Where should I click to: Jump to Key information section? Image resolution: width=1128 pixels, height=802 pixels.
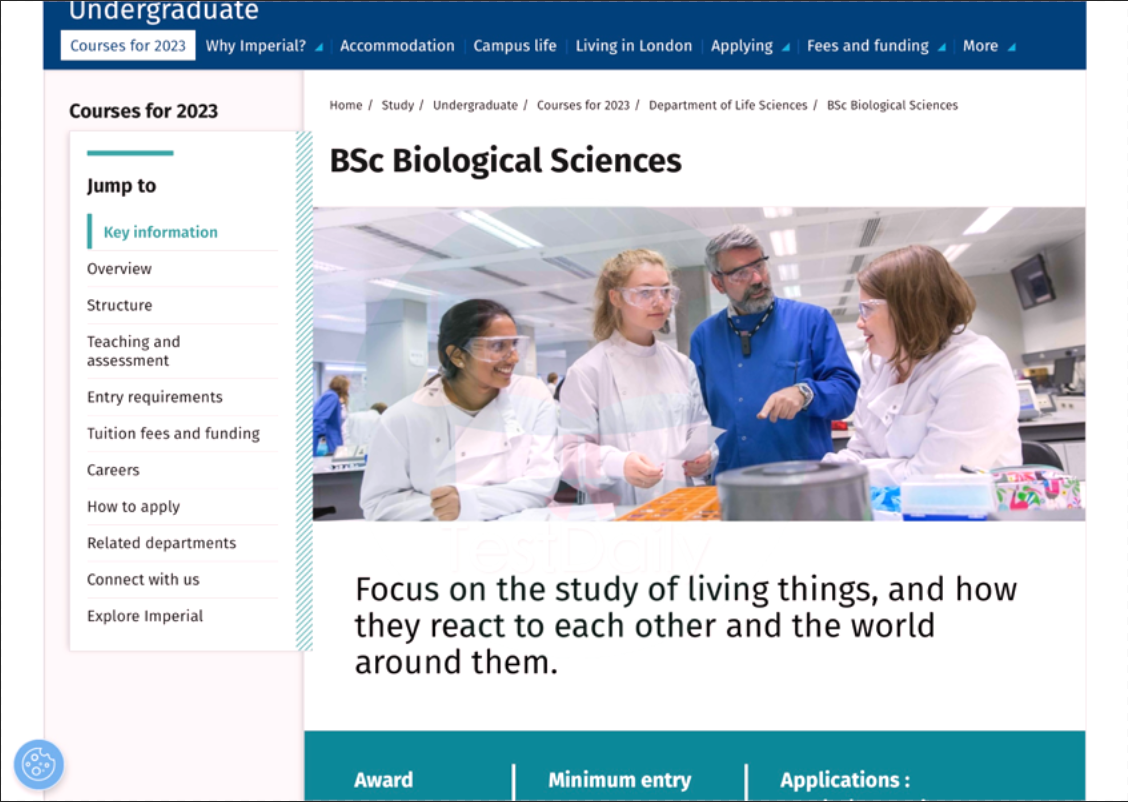coord(160,232)
